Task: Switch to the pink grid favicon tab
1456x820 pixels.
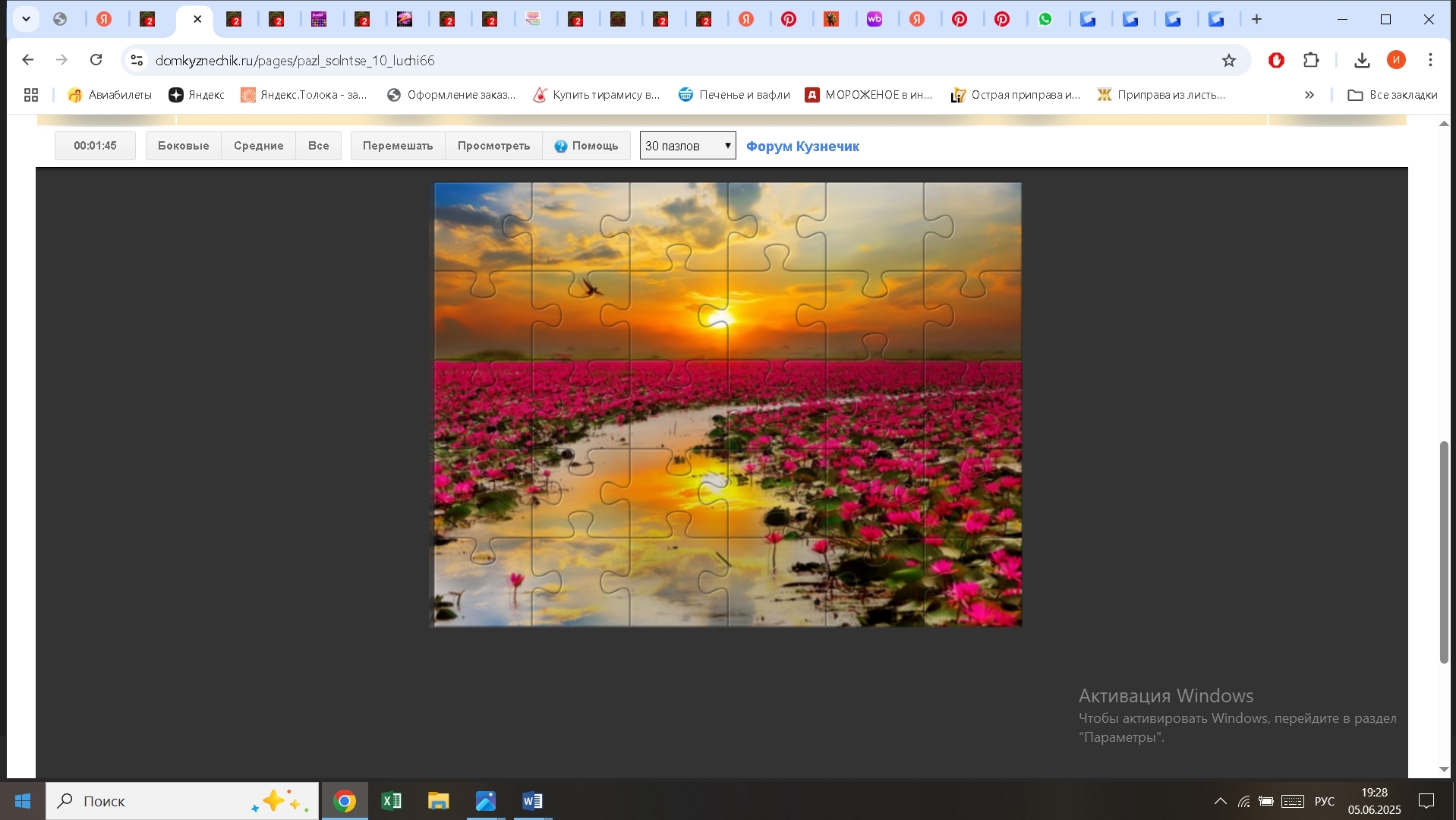Action: tap(533, 19)
